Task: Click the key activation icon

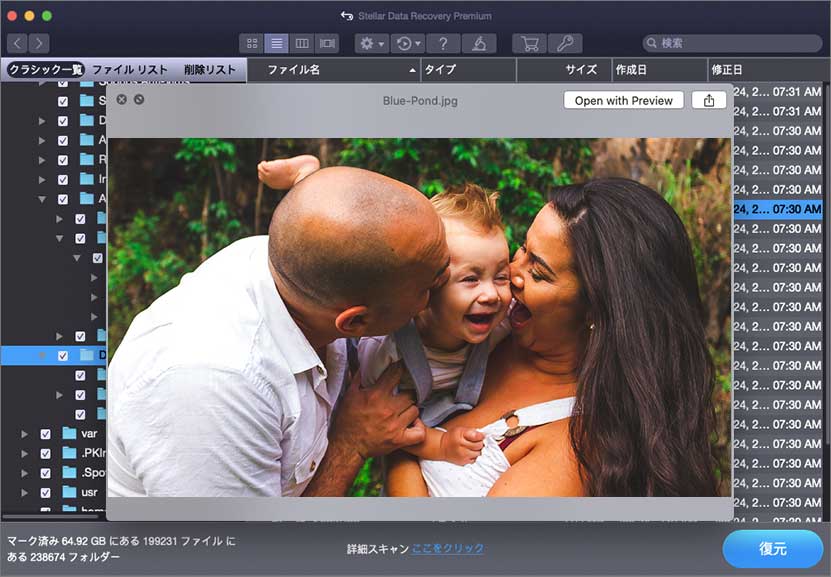Action: tap(564, 44)
